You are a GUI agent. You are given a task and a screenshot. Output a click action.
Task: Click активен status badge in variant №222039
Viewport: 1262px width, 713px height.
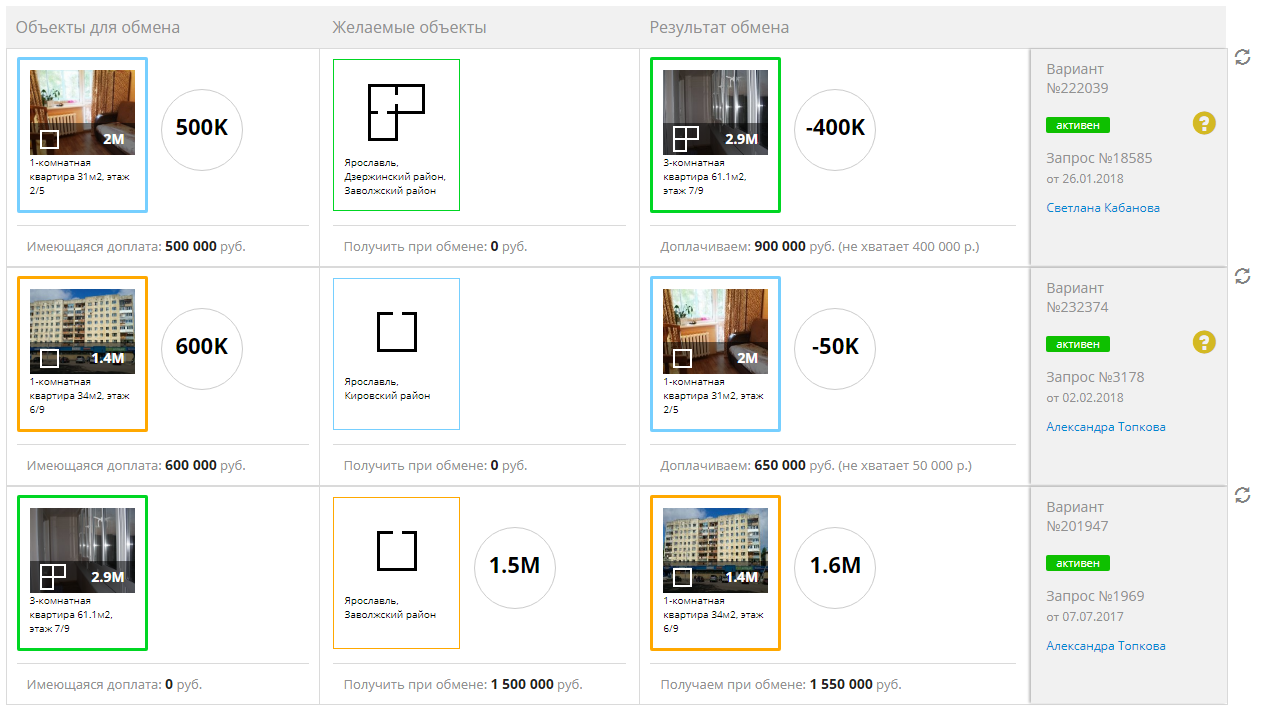coord(1077,125)
